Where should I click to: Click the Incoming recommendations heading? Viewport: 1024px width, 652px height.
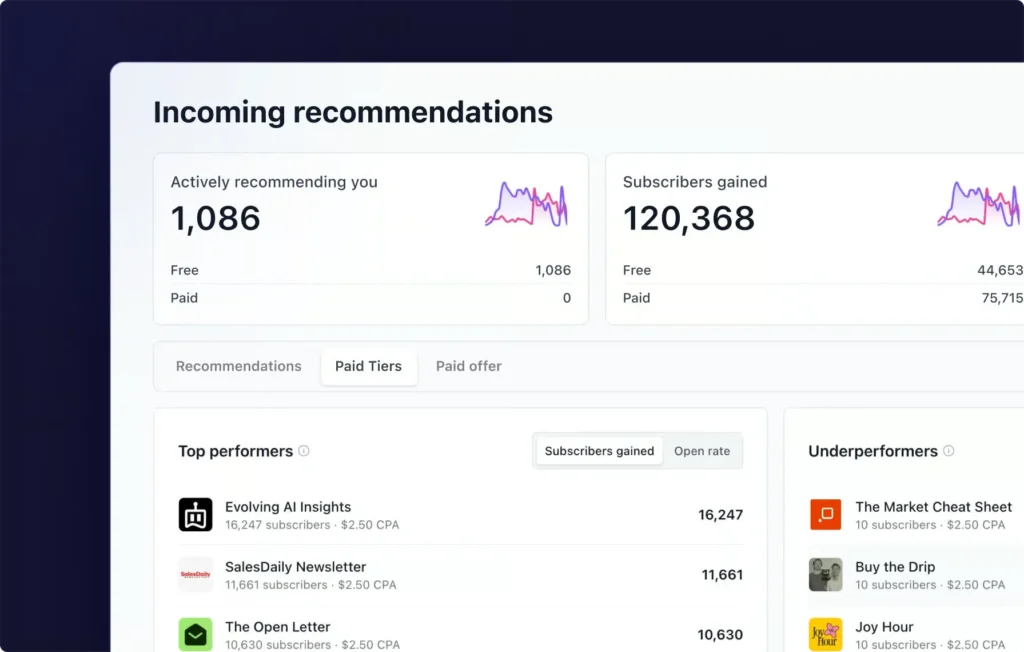click(353, 112)
